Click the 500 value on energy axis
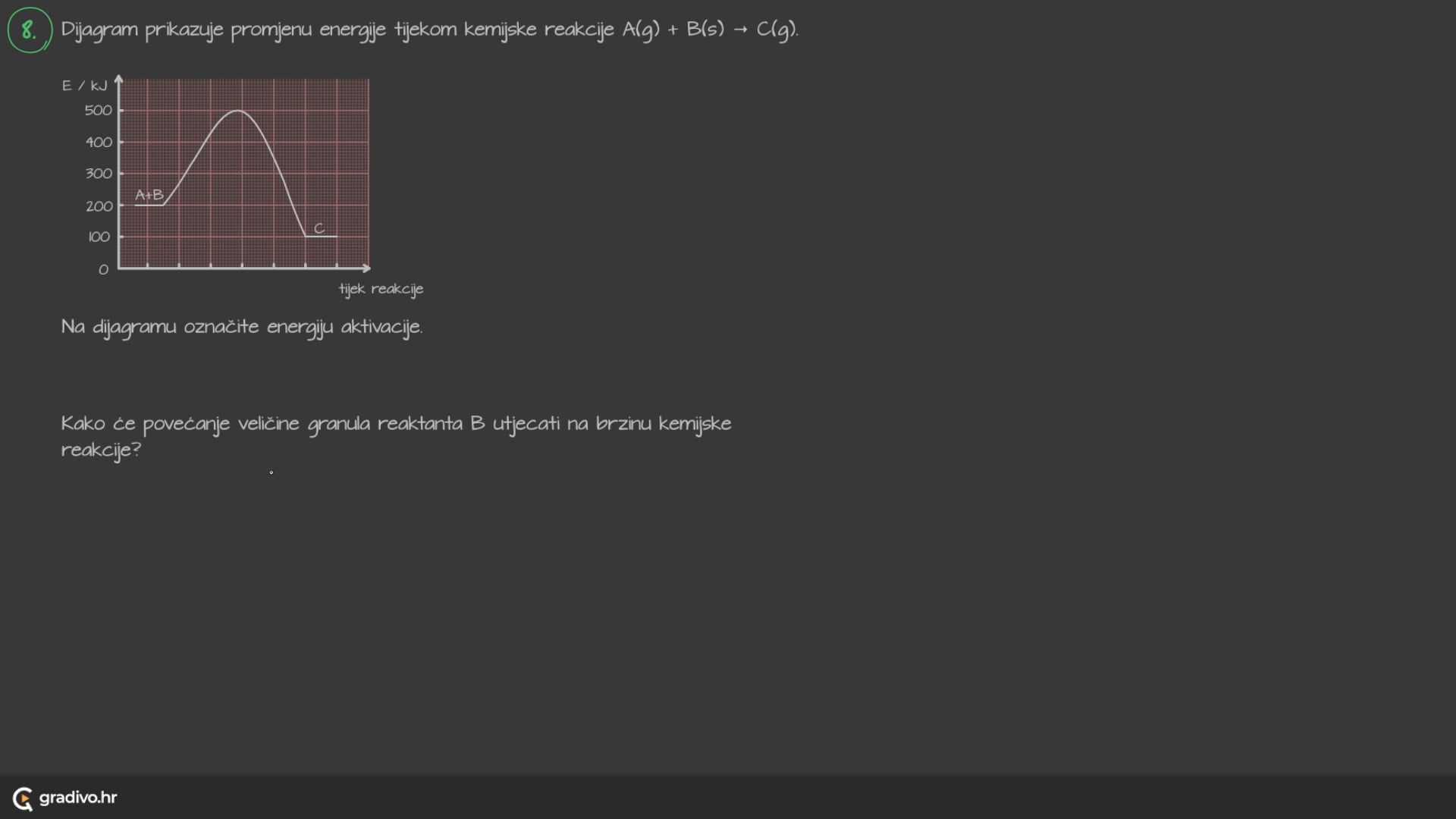The height and width of the screenshot is (819, 1456). (99, 111)
